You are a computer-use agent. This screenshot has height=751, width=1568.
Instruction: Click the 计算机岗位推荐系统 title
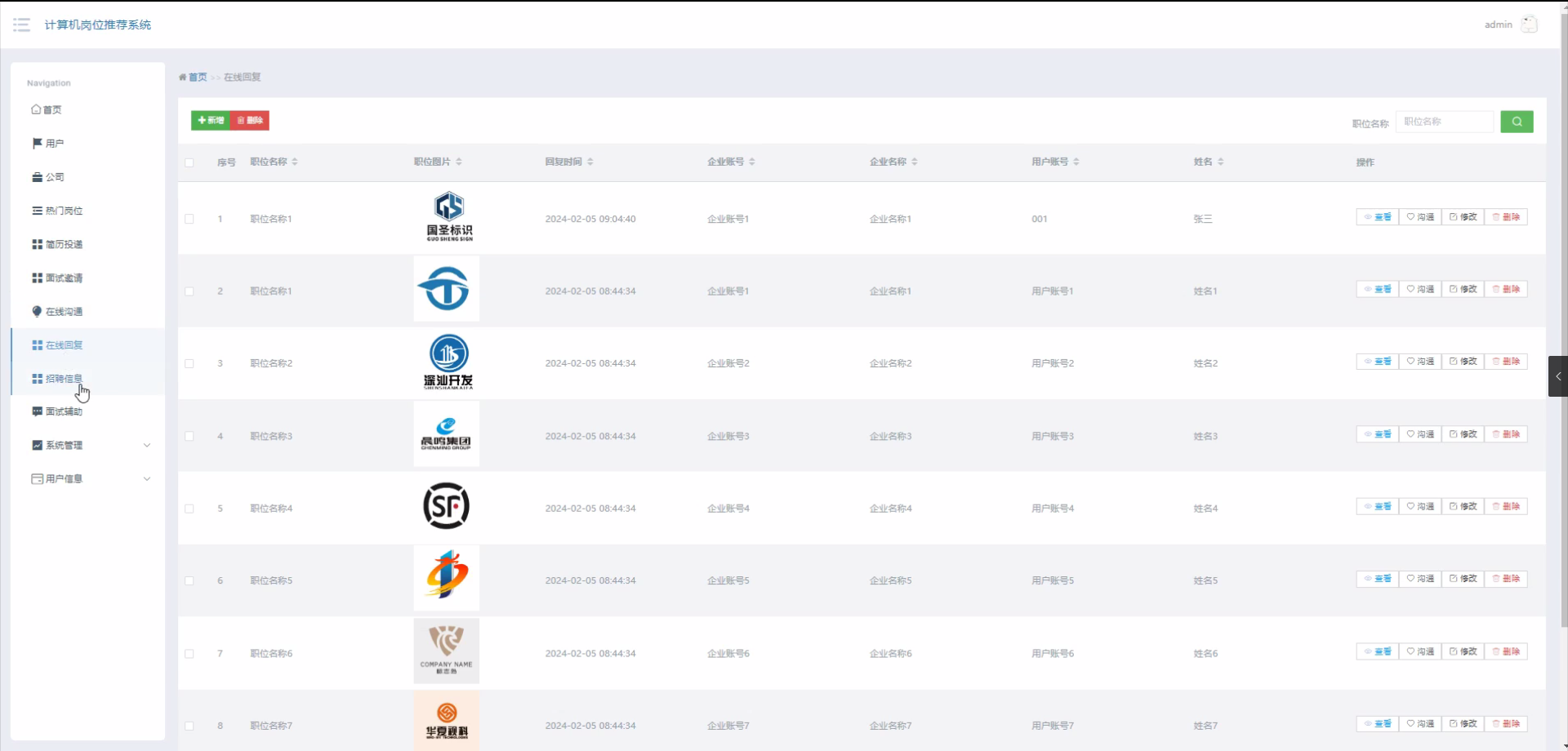click(x=98, y=24)
